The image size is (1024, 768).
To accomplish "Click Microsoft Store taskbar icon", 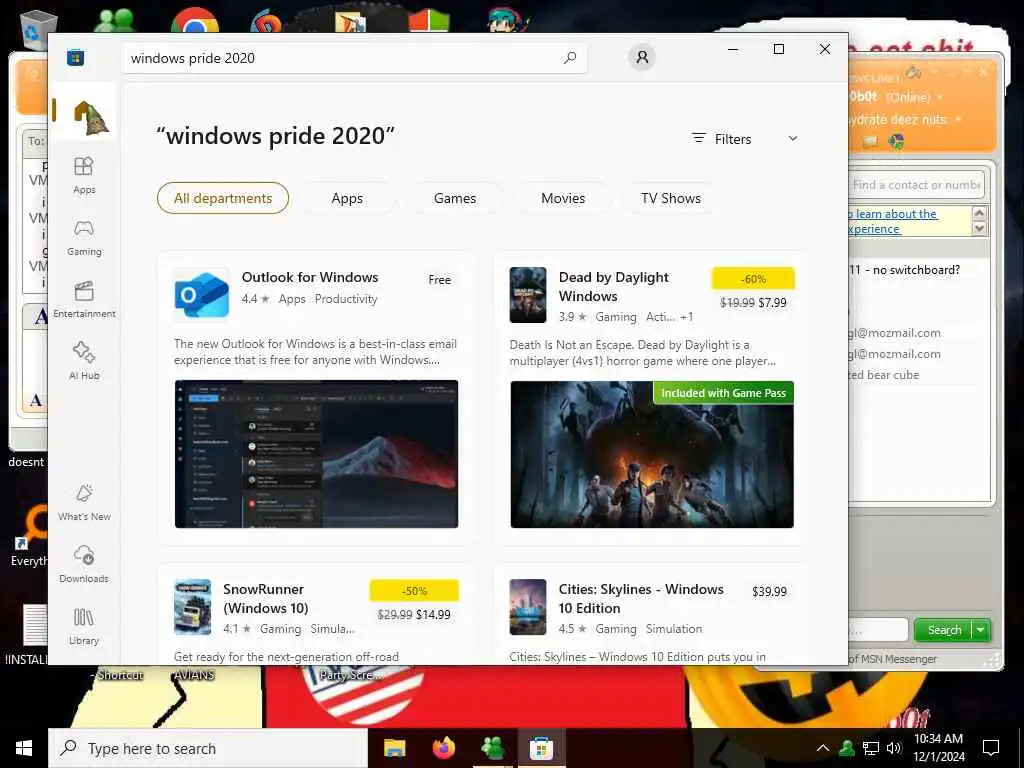I will point(541,748).
